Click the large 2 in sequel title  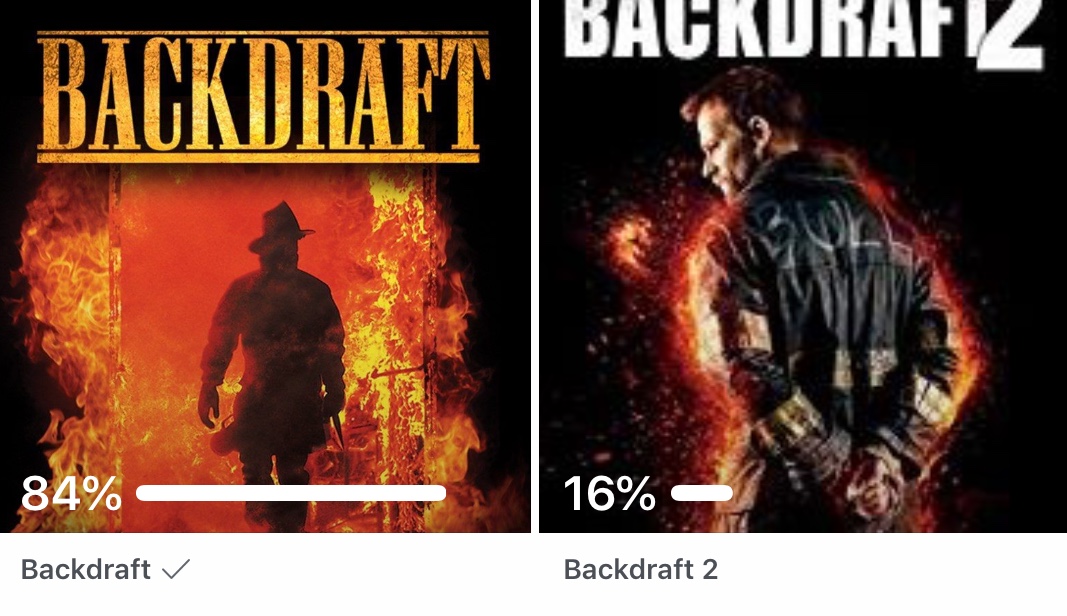click(1009, 34)
